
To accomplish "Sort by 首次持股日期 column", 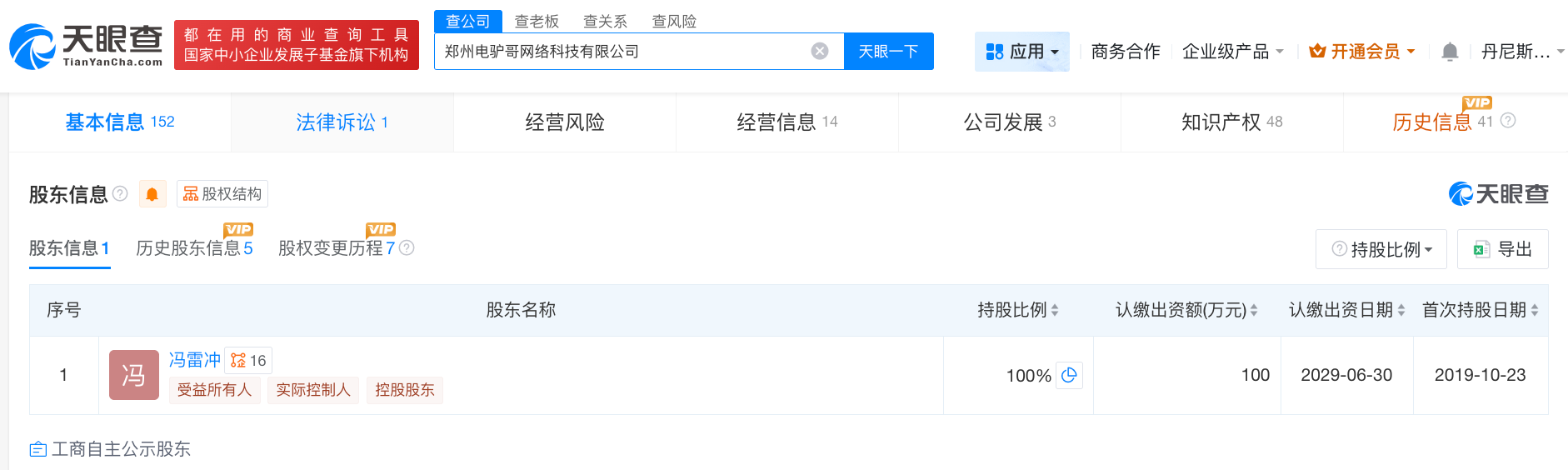I will pyautogui.click(x=1535, y=310).
